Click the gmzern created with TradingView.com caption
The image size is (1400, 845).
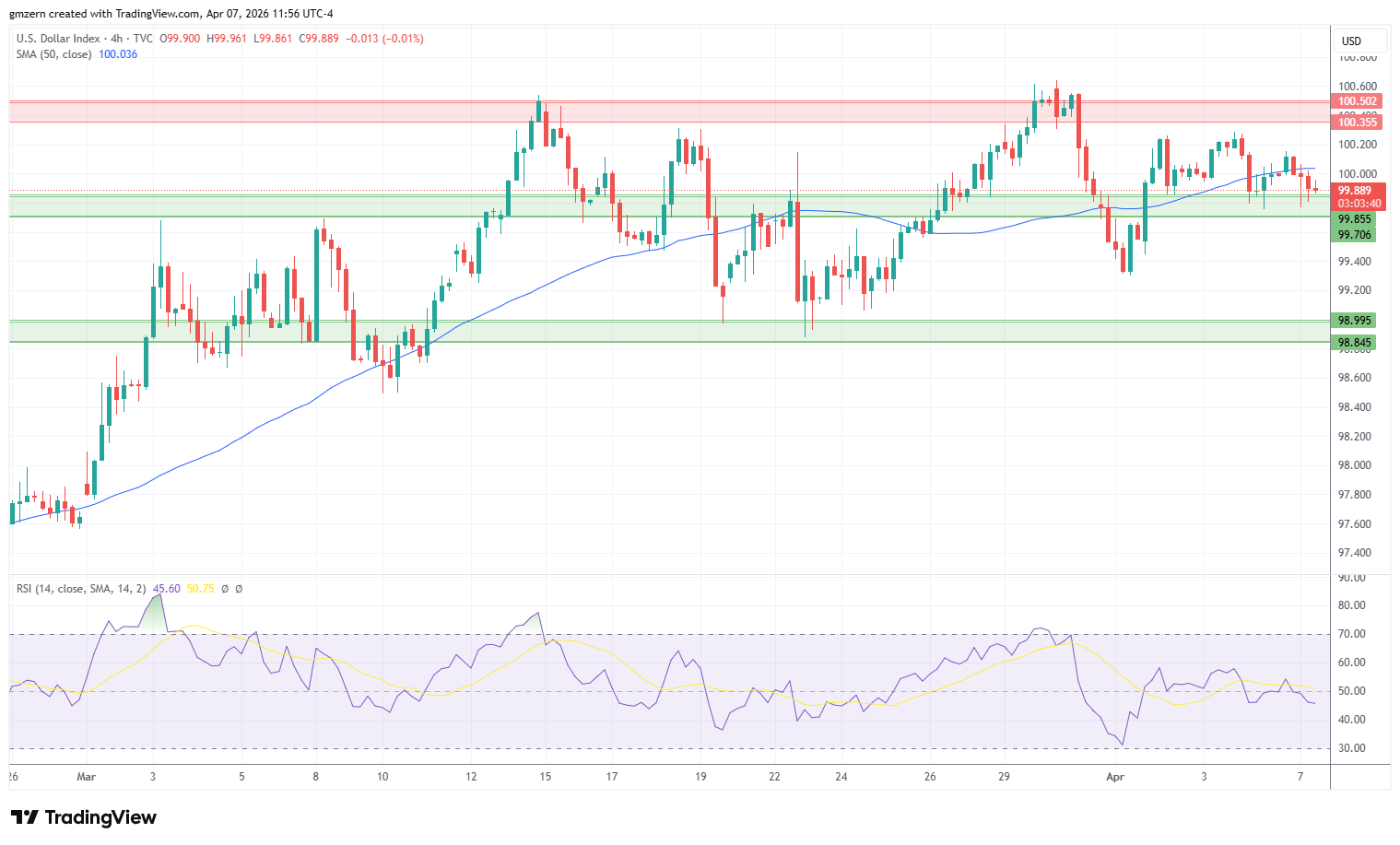click(171, 14)
